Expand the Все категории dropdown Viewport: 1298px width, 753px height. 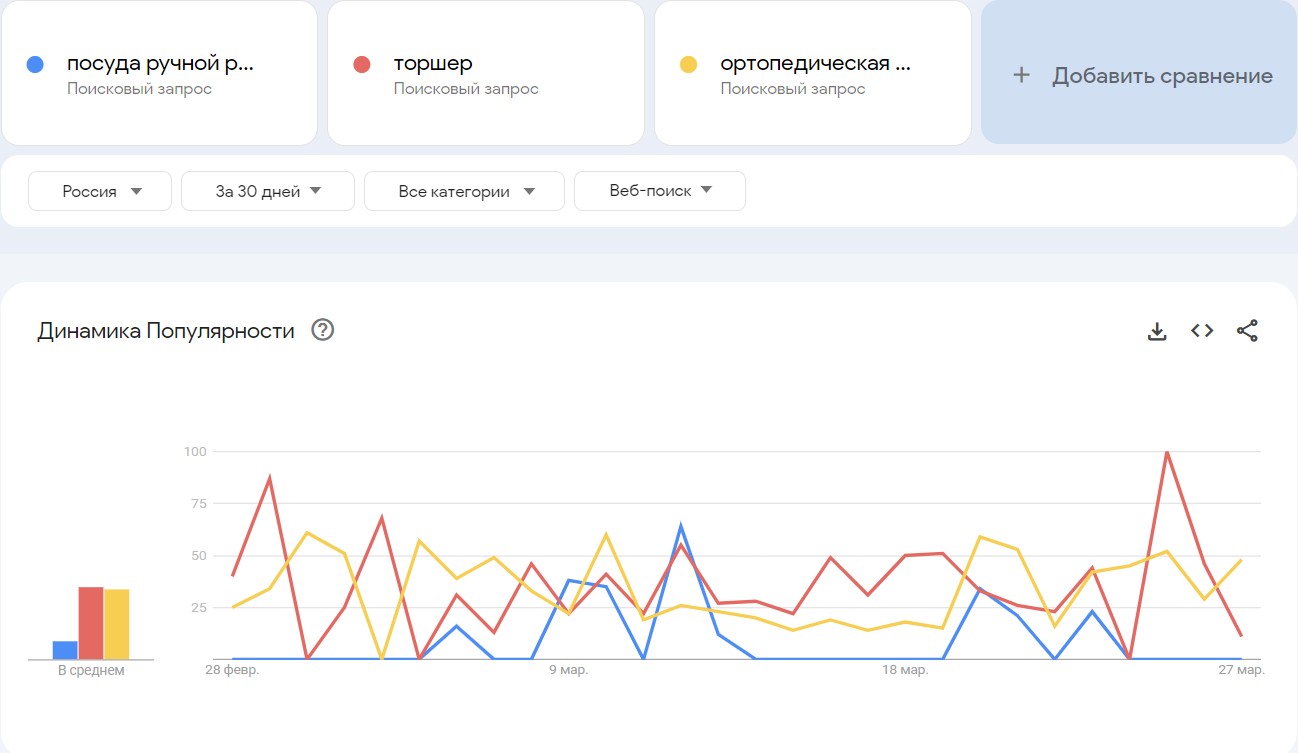click(x=464, y=191)
